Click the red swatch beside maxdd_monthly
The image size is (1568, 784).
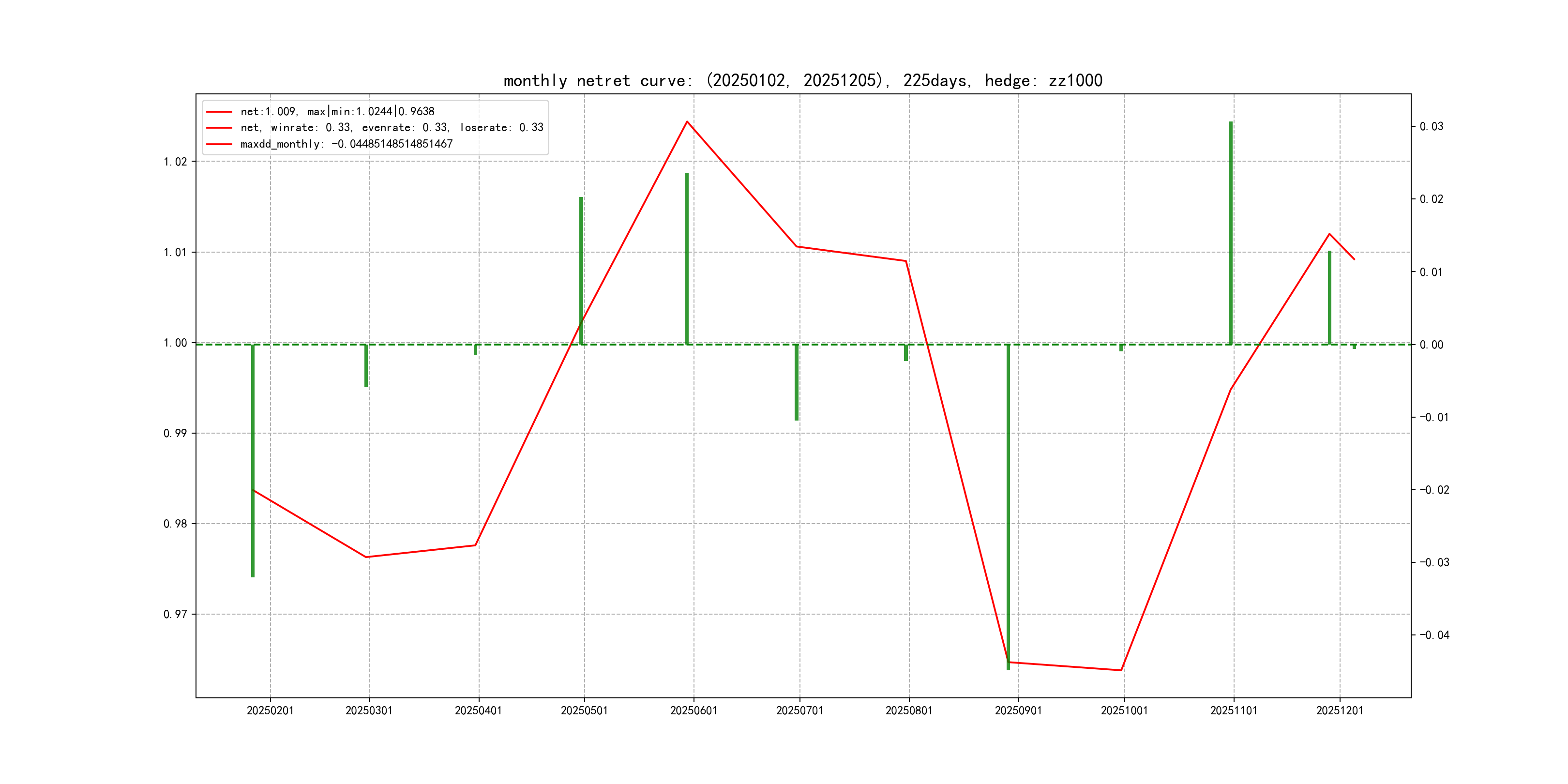(219, 144)
